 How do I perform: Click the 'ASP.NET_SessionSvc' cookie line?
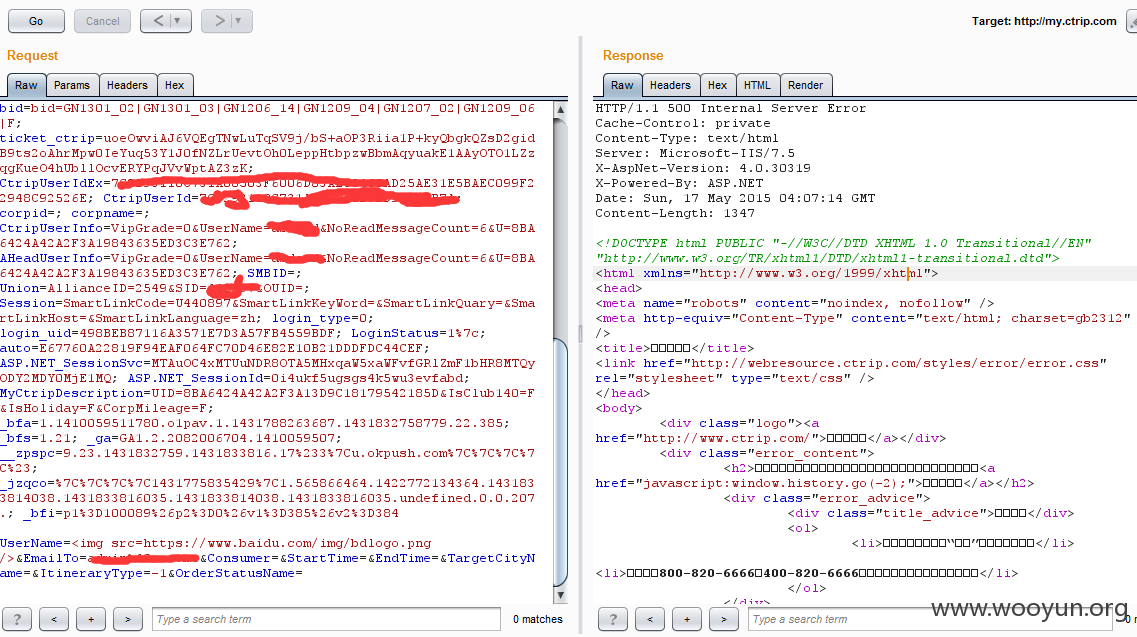[268, 363]
